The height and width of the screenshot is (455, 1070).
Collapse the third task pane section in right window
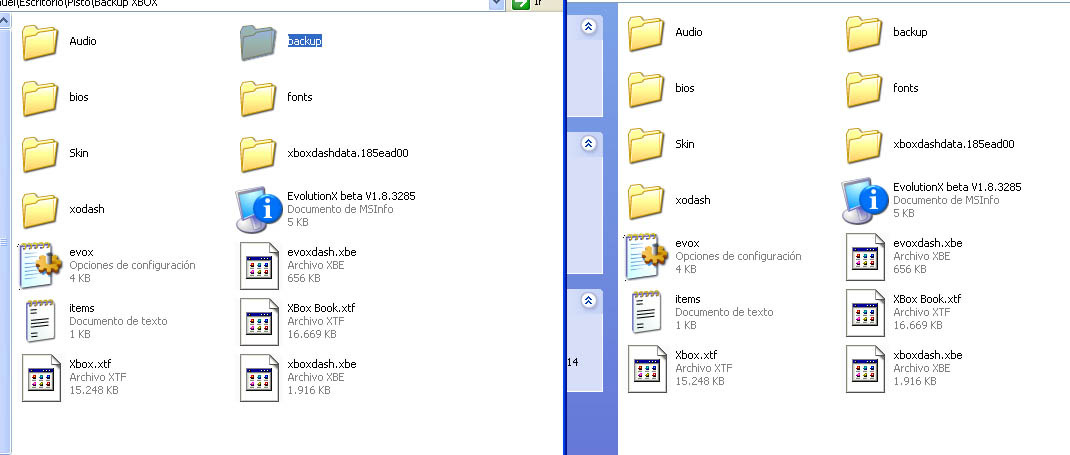point(590,300)
